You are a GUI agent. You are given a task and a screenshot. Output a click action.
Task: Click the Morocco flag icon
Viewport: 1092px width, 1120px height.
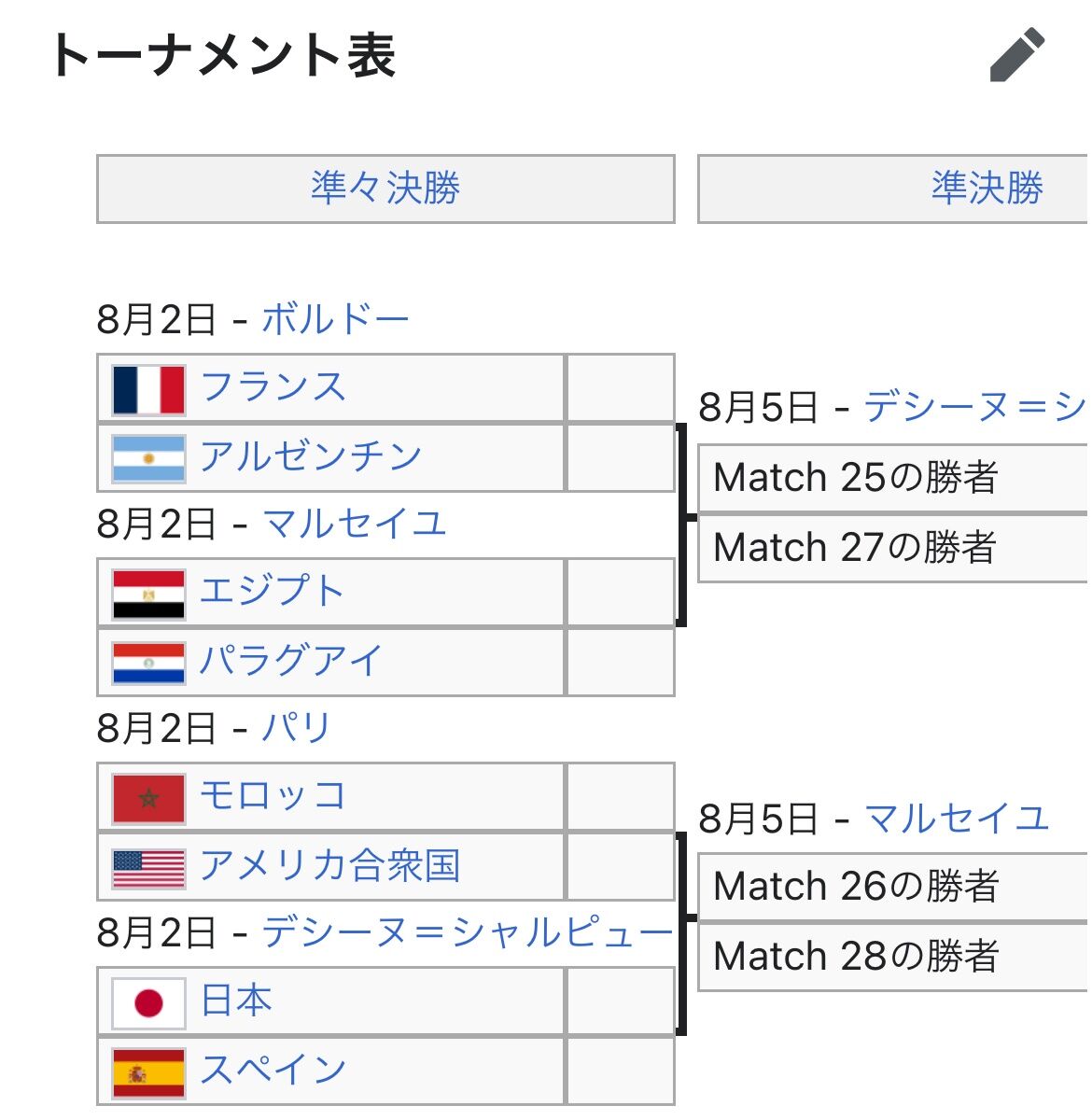pyautogui.click(x=148, y=798)
